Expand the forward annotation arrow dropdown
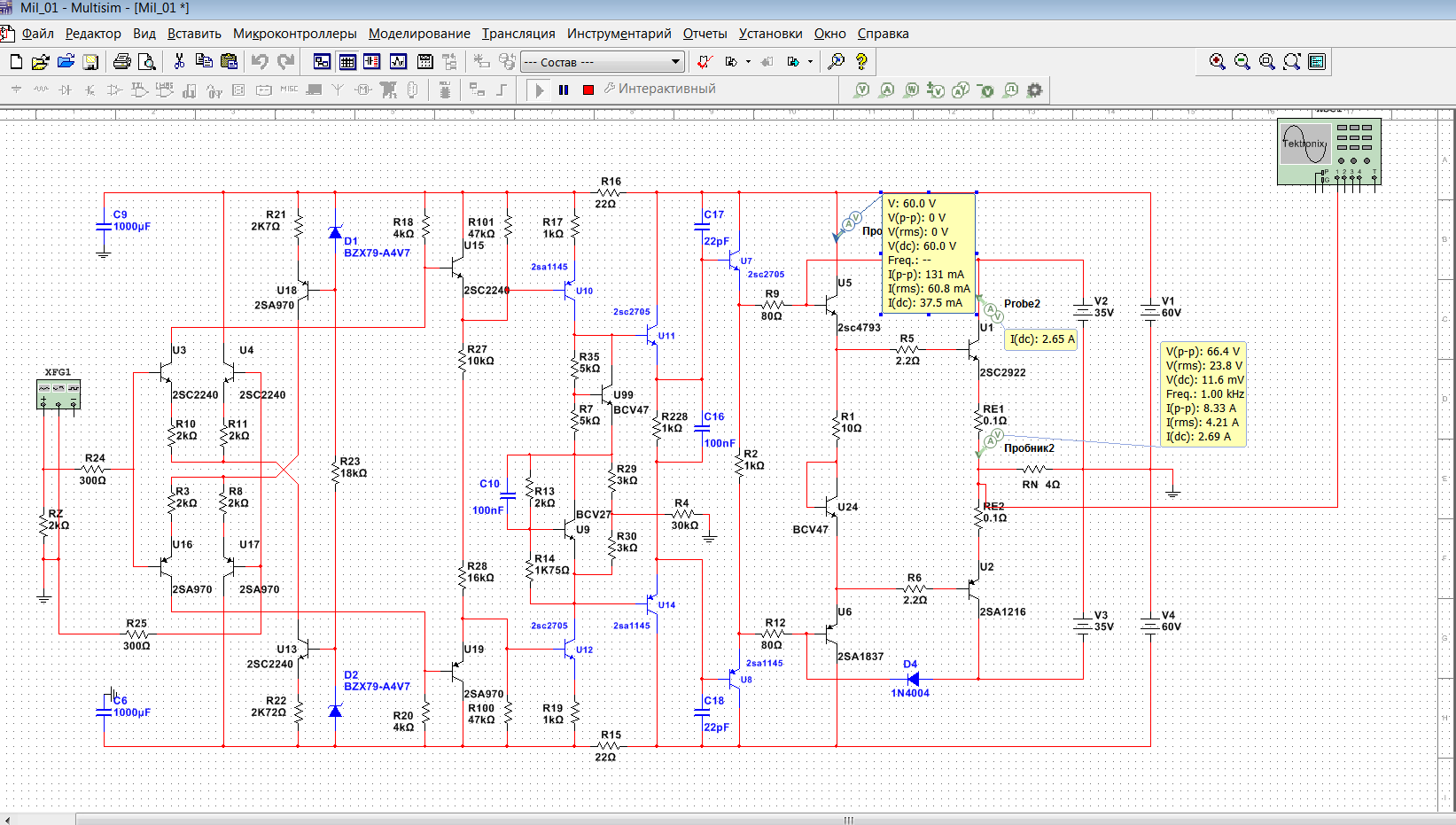Screen dimensions: 1456x825 [x=810, y=62]
